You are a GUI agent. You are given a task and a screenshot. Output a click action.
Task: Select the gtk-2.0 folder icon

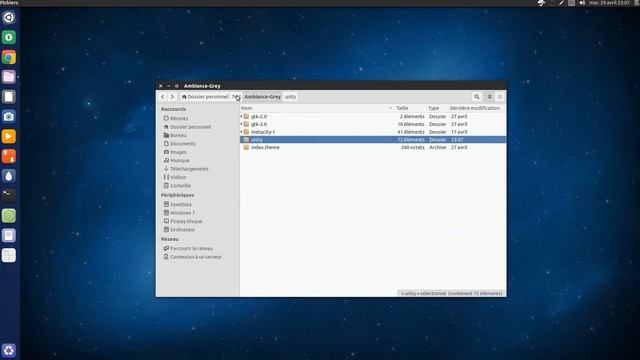pyautogui.click(x=246, y=116)
